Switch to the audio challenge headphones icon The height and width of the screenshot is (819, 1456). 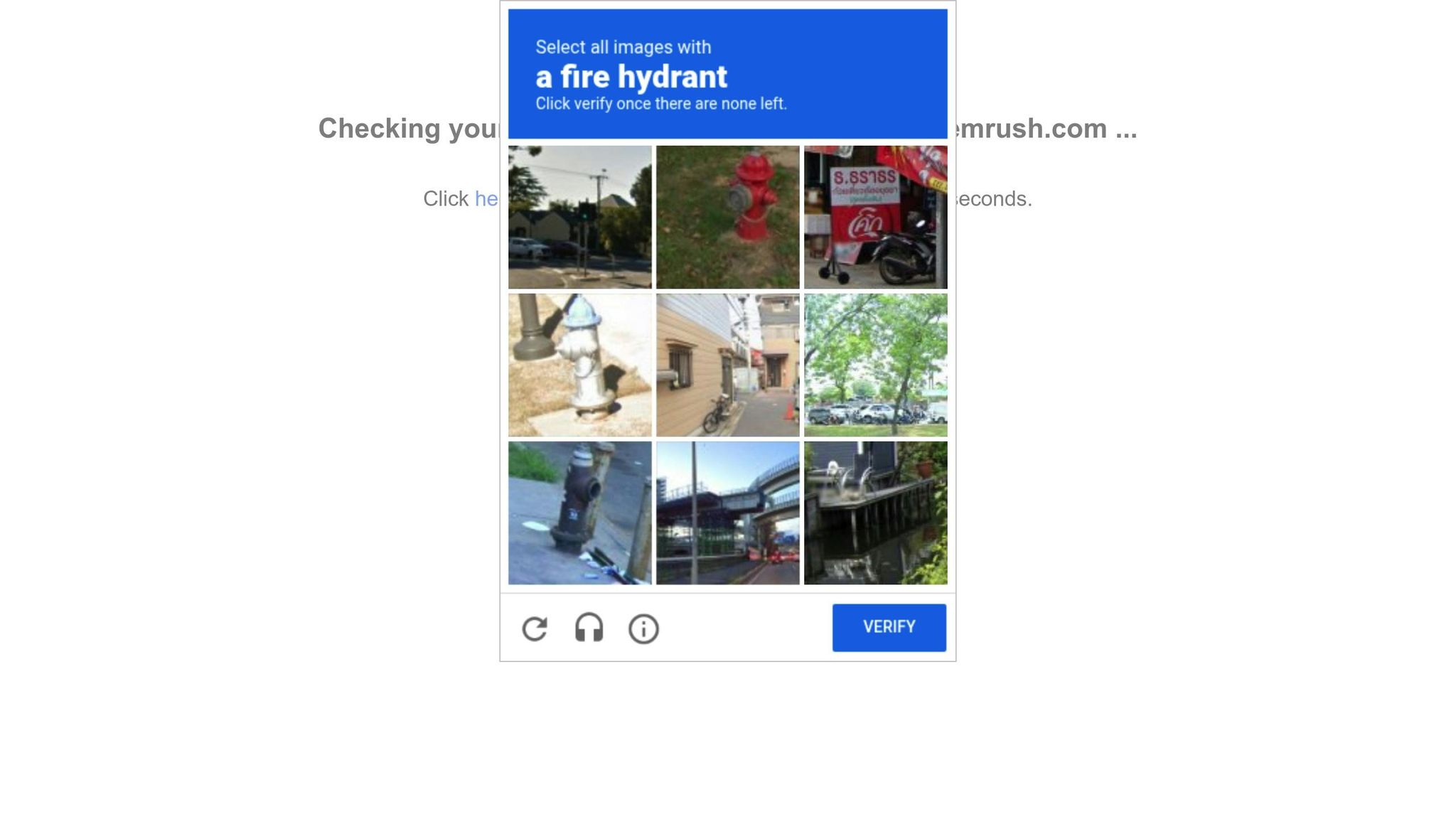[589, 628]
